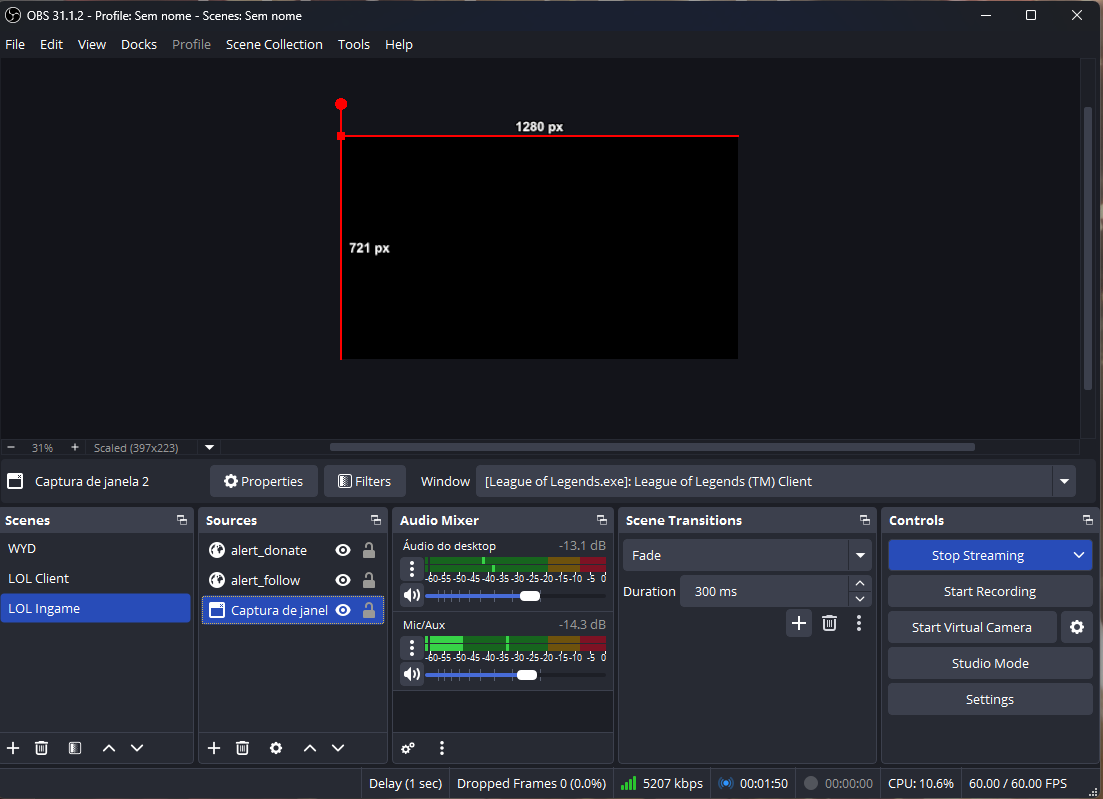Expand Stop Streaming dropdown arrow
Screen dimensions: 1103x799
[1079, 556]
